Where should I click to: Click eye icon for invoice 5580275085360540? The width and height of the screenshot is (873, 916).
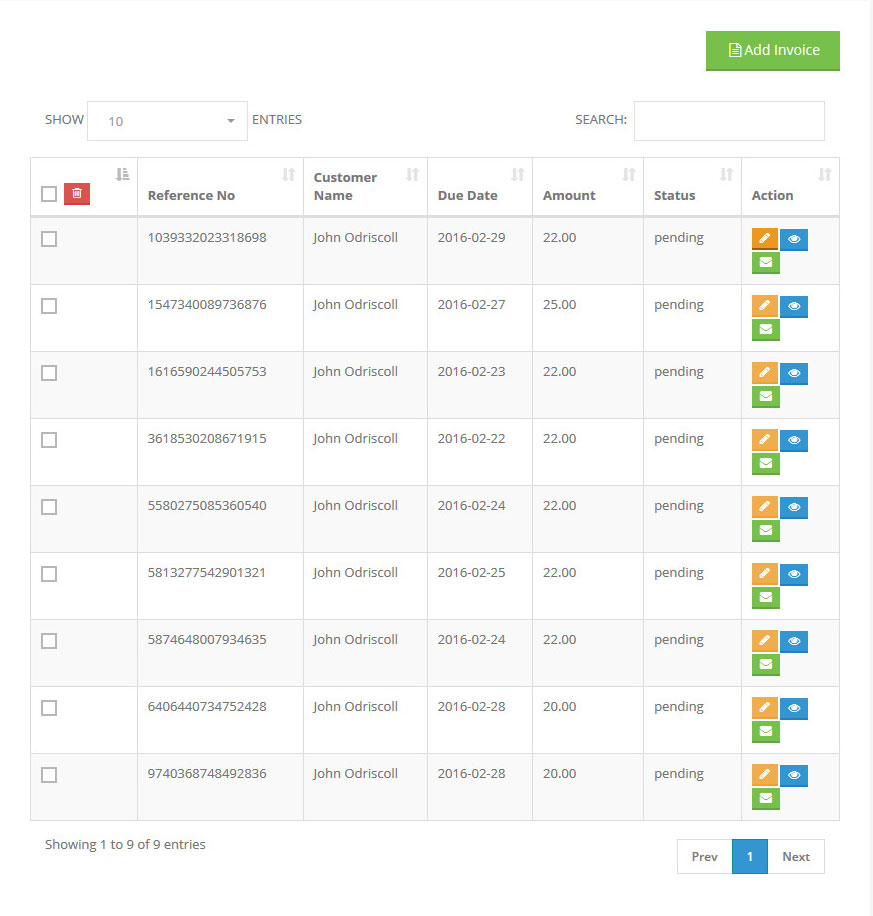point(794,507)
